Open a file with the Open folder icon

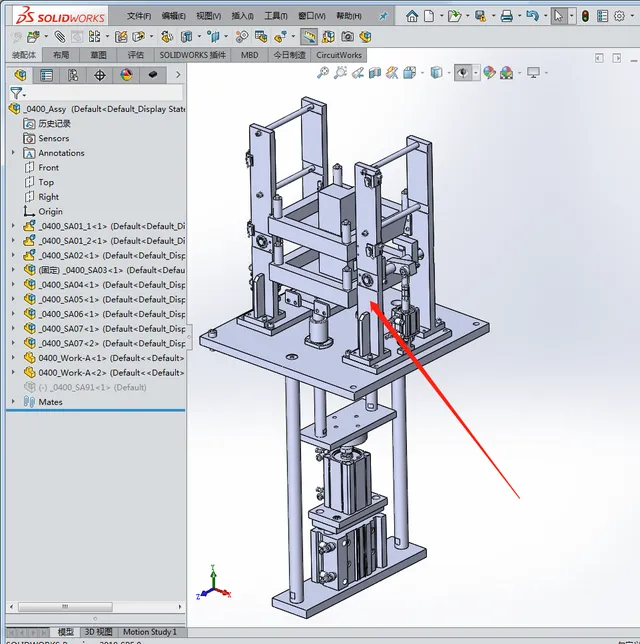[x=454, y=16]
